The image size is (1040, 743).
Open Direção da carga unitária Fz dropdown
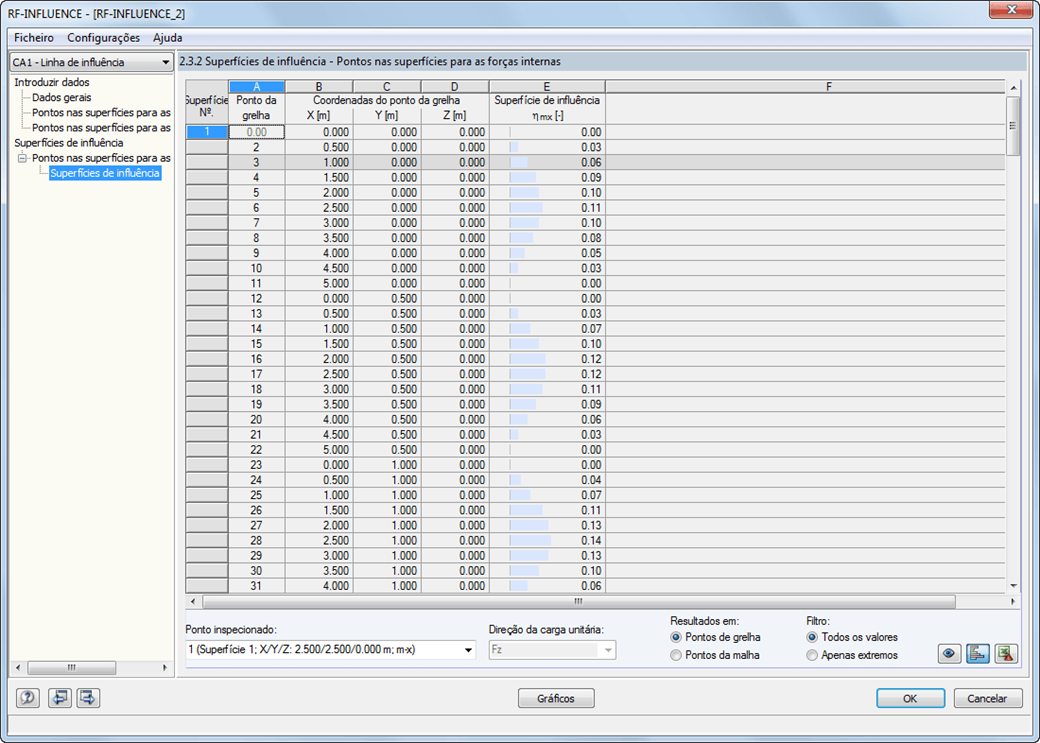click(x=552, y=649)
